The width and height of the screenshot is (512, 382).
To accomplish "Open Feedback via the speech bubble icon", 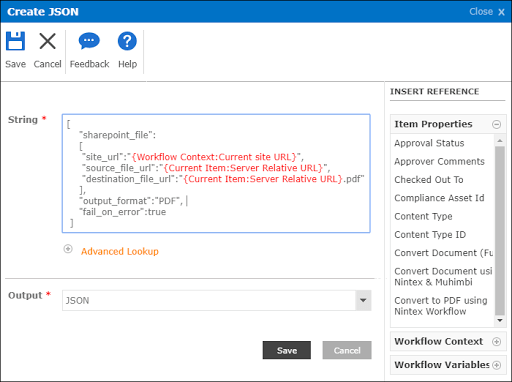I will click(x=89, y=41).
